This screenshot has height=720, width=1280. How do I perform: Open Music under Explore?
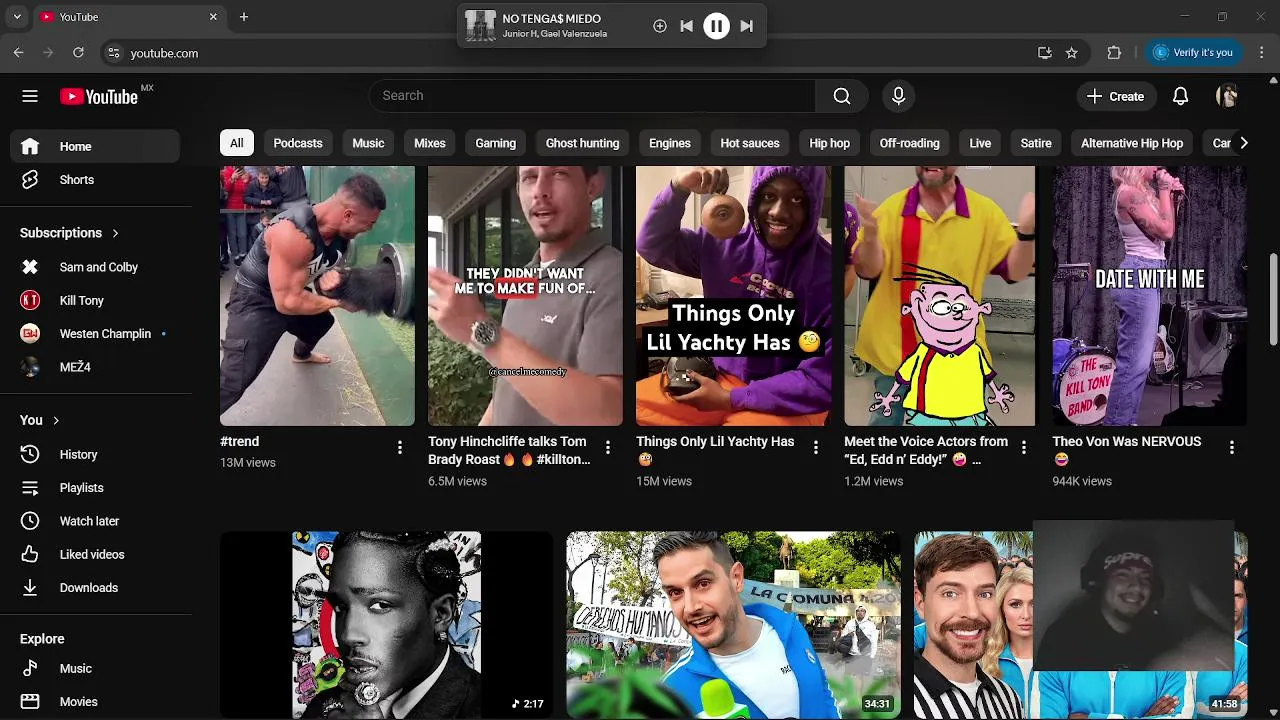95,668
